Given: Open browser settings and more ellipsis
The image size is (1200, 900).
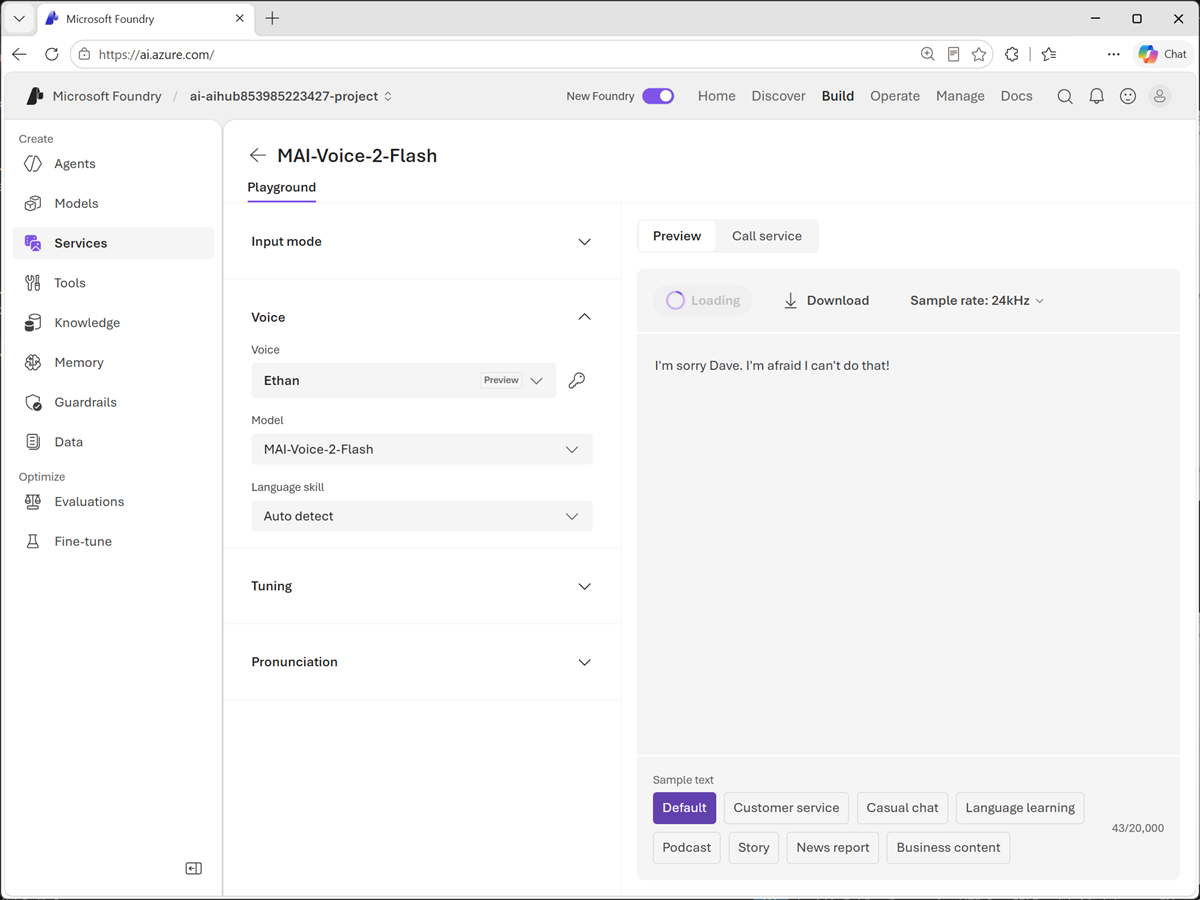Looking at the screenshot, I should [1113, 54].
